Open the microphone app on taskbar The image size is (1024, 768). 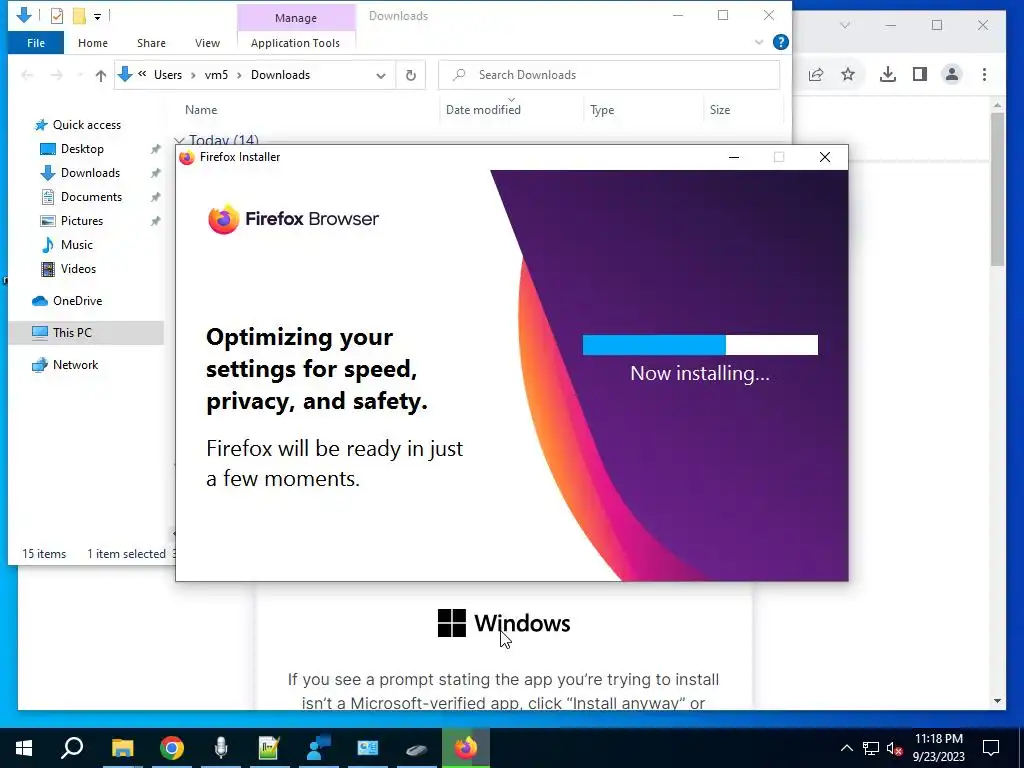click(221, 748)
